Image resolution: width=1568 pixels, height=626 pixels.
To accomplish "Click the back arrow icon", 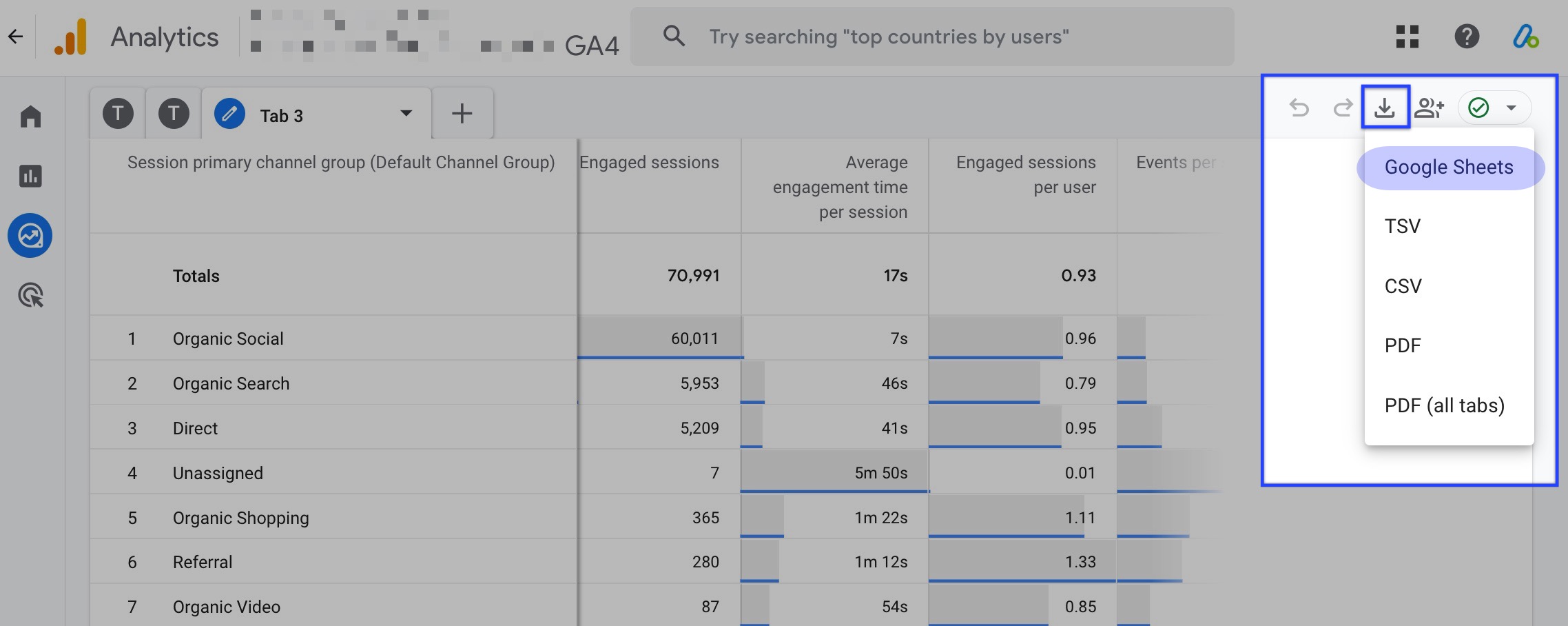I will tap(16, 37).
